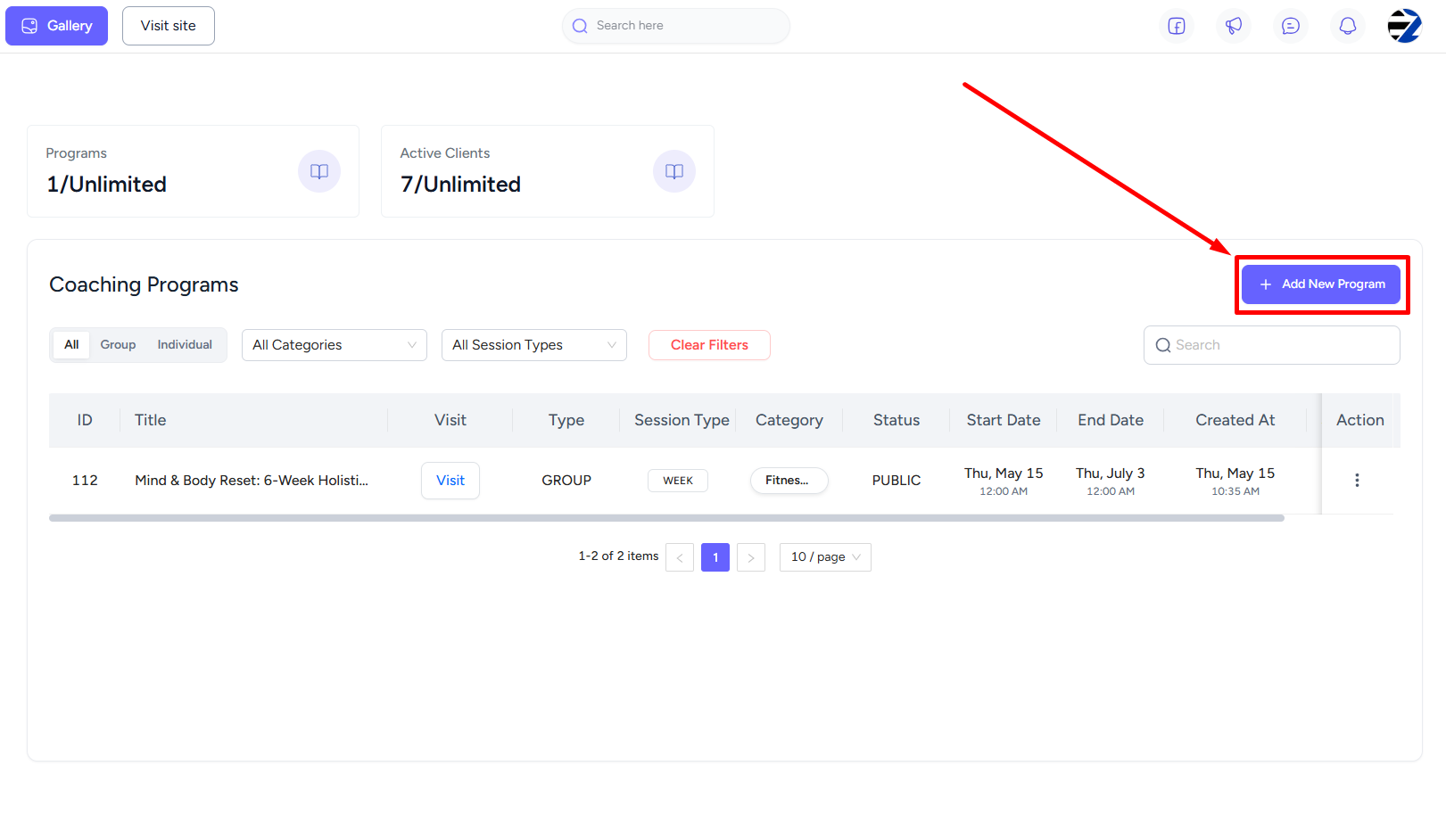Viewport: 1446px width, 840px height.
Task: Click the Status column header
Action: click(897, 420)
